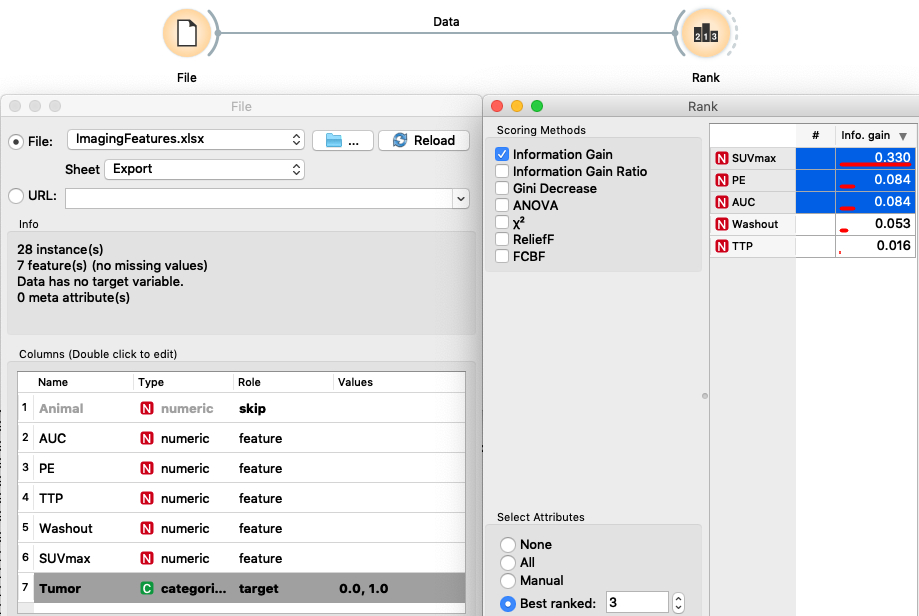Image resolution: width=919 pixels, height=616 pixels.
Task: Open the folder browse file button
Action: point(342,140)
